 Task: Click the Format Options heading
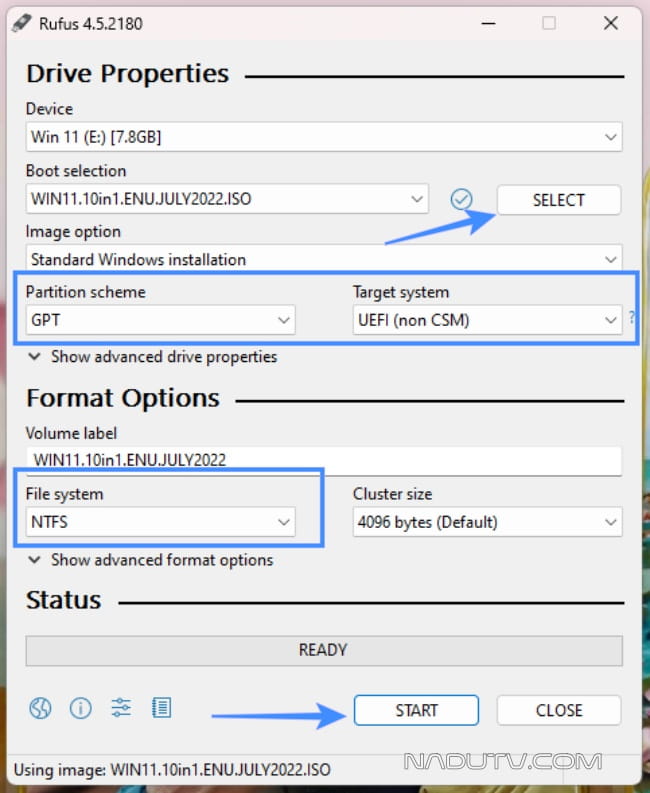click(x=123, y=398)
